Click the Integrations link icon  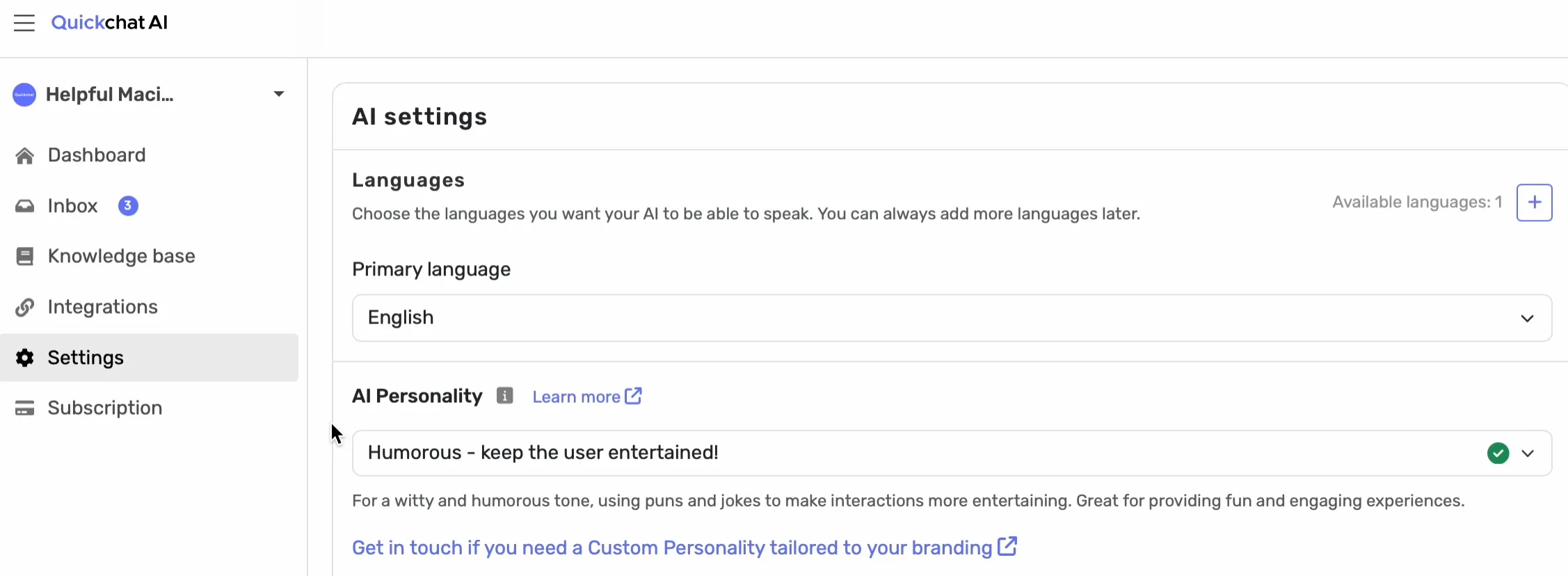click(x=25, y=307)
